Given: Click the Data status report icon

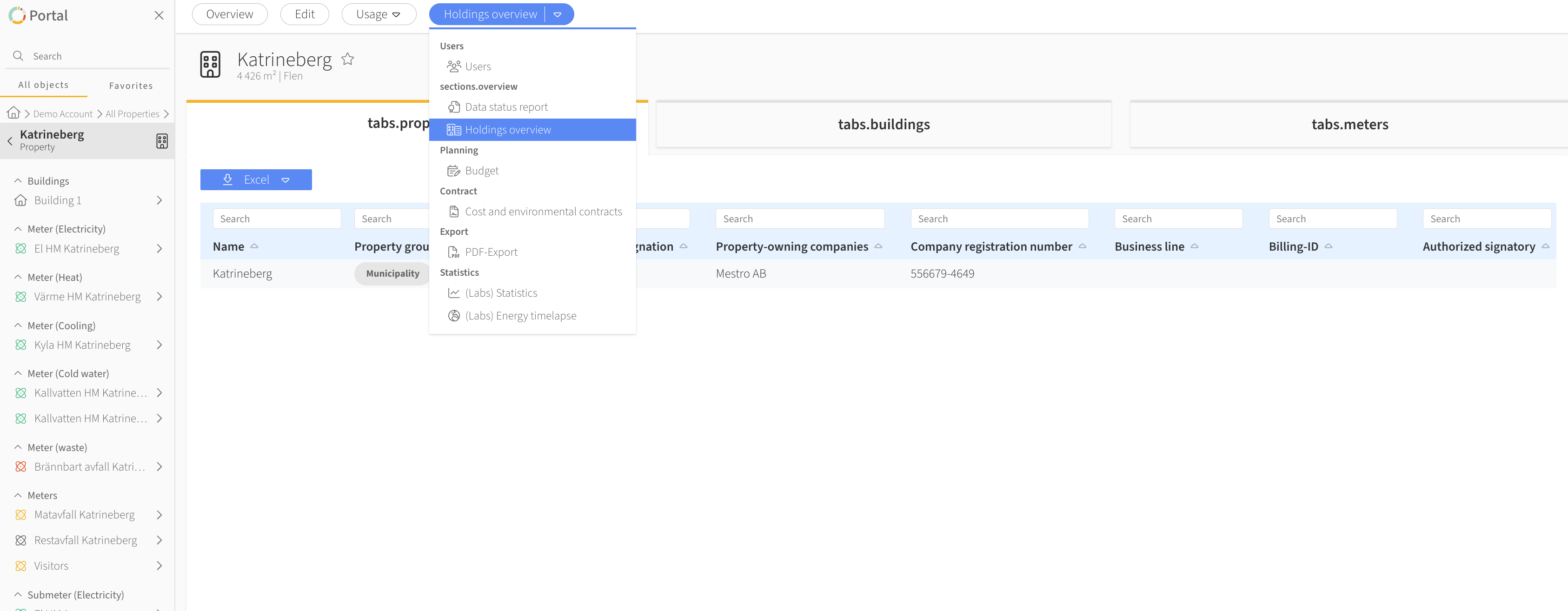Looking at the screenshot, I should 454,106.
